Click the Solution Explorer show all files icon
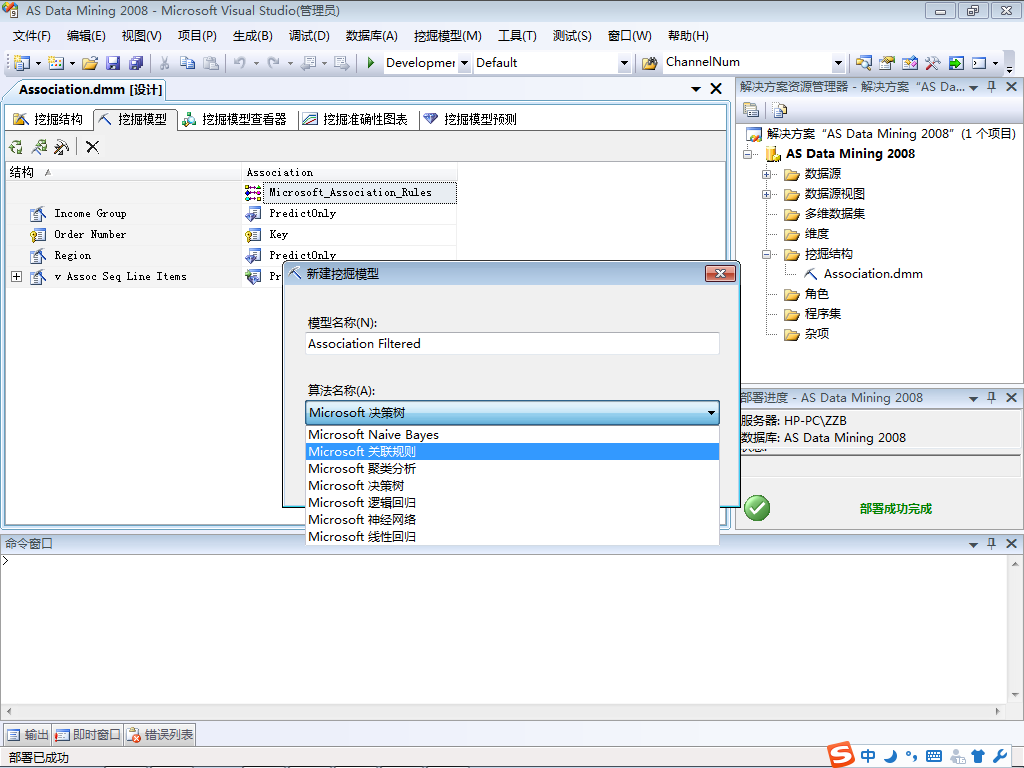1024x768 pixels. pyautogui.click(x=779, y=110)
